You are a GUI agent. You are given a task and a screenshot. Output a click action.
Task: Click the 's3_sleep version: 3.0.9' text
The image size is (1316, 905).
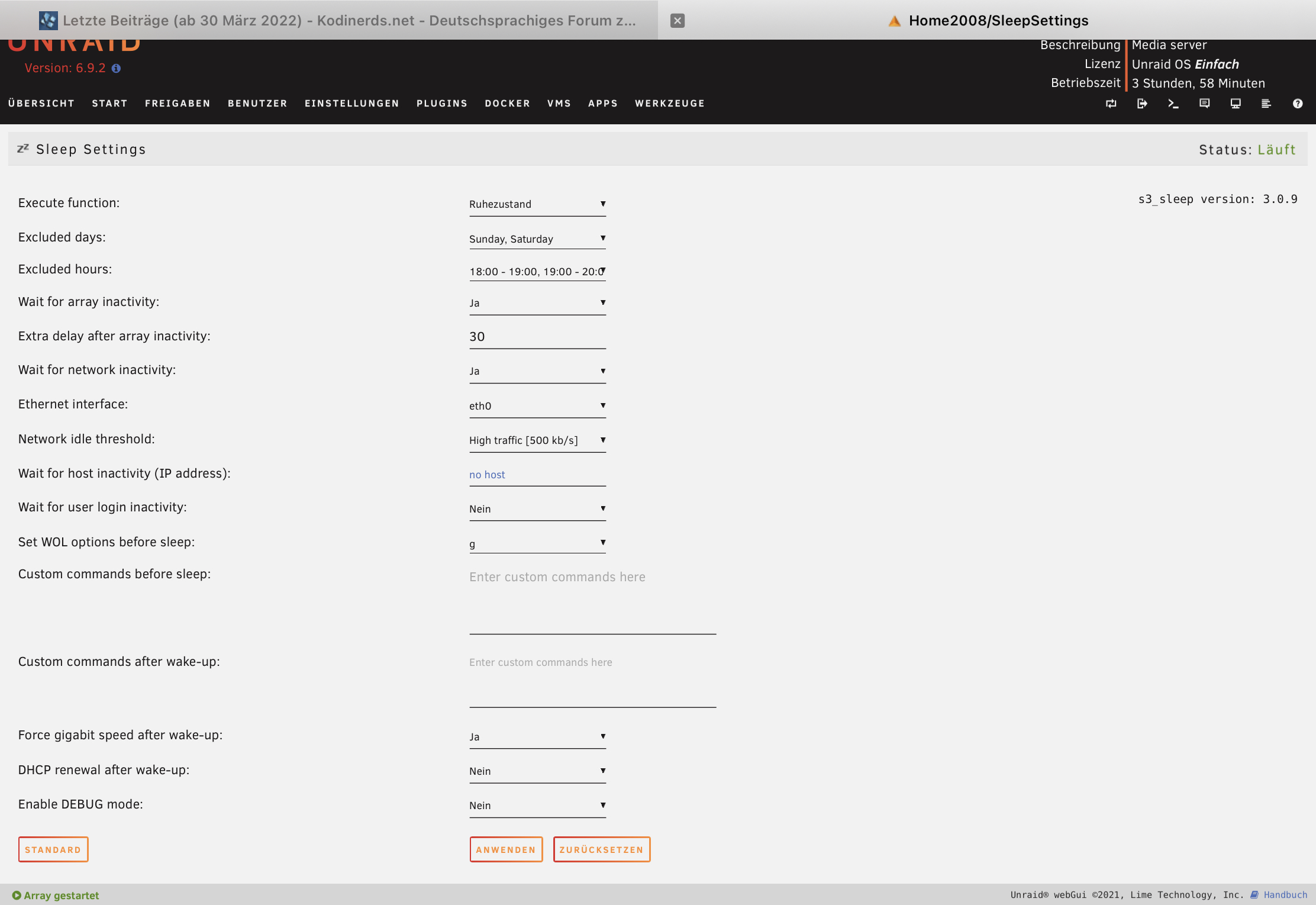coord(1218,199)
